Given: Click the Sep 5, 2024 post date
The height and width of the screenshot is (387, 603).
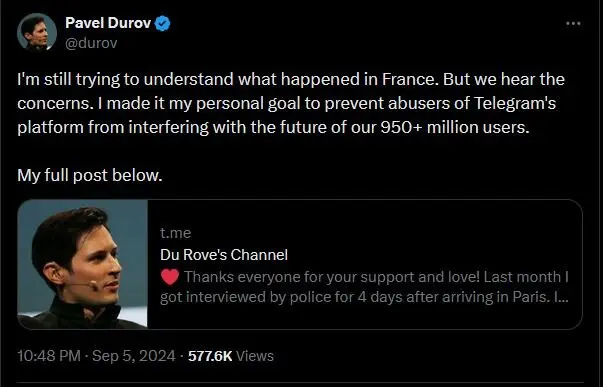Looking at the screenshot, I should 134,356.
